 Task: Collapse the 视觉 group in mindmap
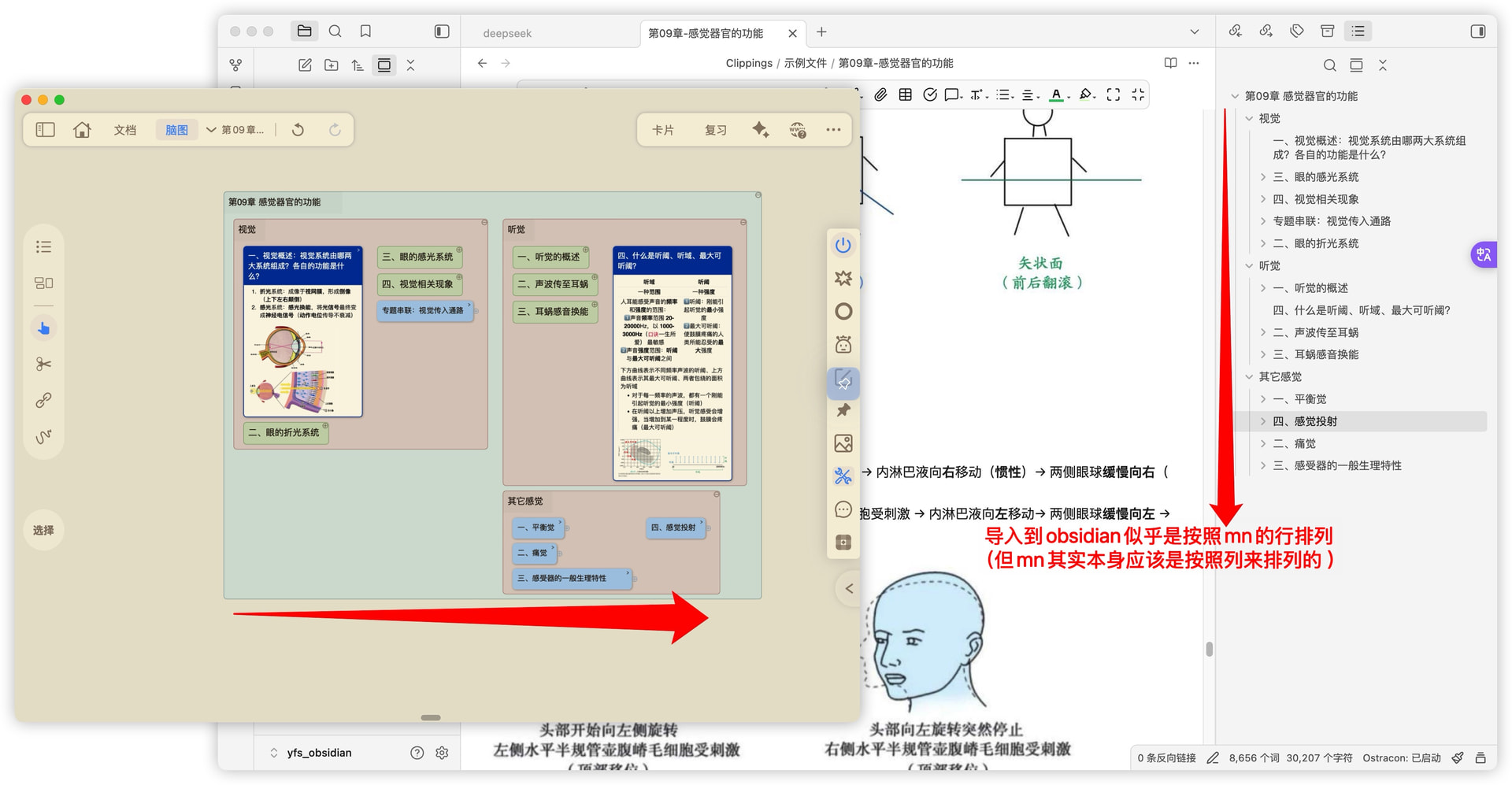(x=484, y=223)
